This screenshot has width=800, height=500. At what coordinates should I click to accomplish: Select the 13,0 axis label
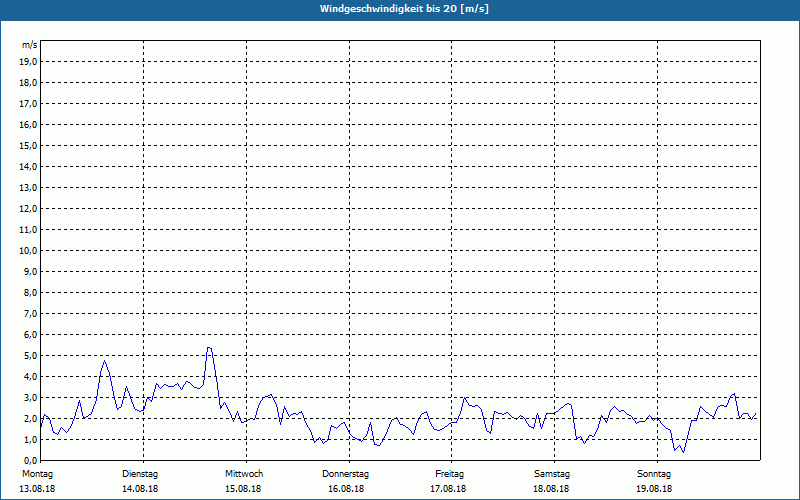tap(27, 188)
